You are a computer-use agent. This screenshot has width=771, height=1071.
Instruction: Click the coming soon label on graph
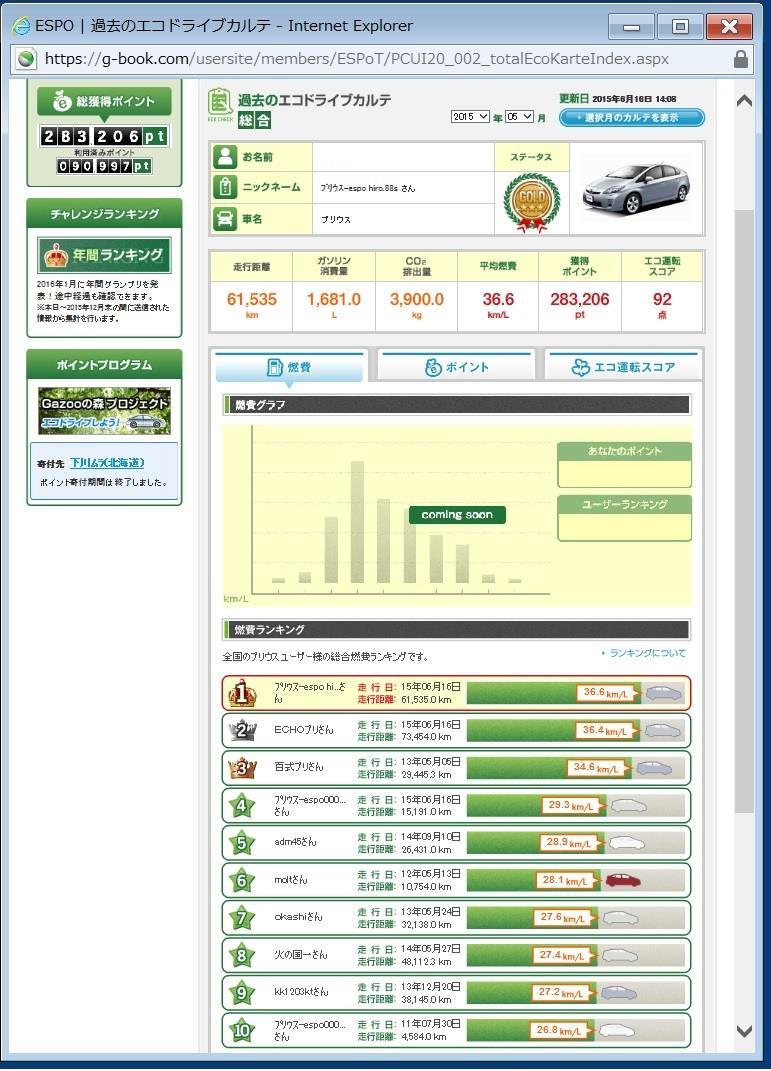click(x=457, y=515)
